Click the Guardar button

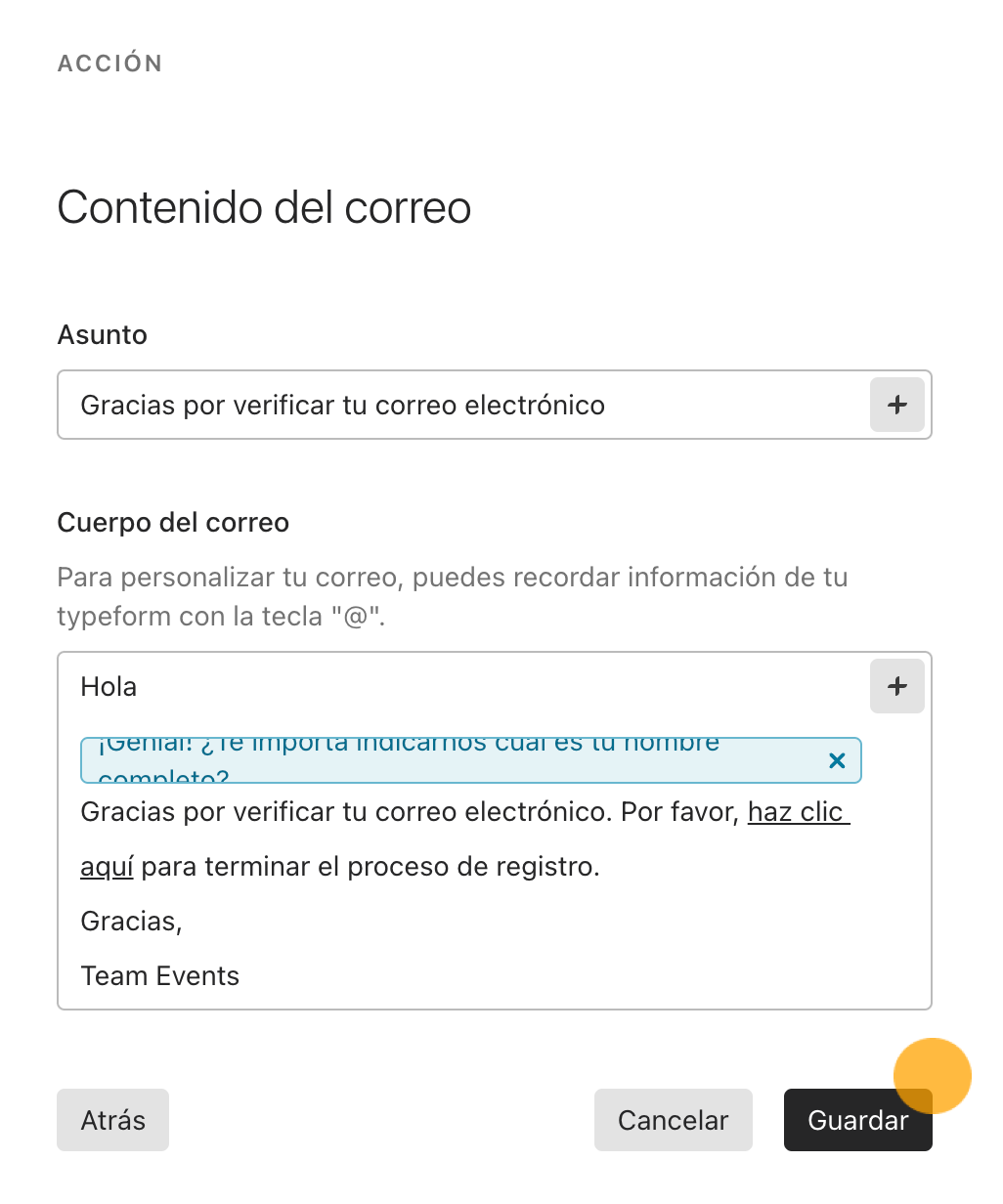click(x=857, y=1120)
